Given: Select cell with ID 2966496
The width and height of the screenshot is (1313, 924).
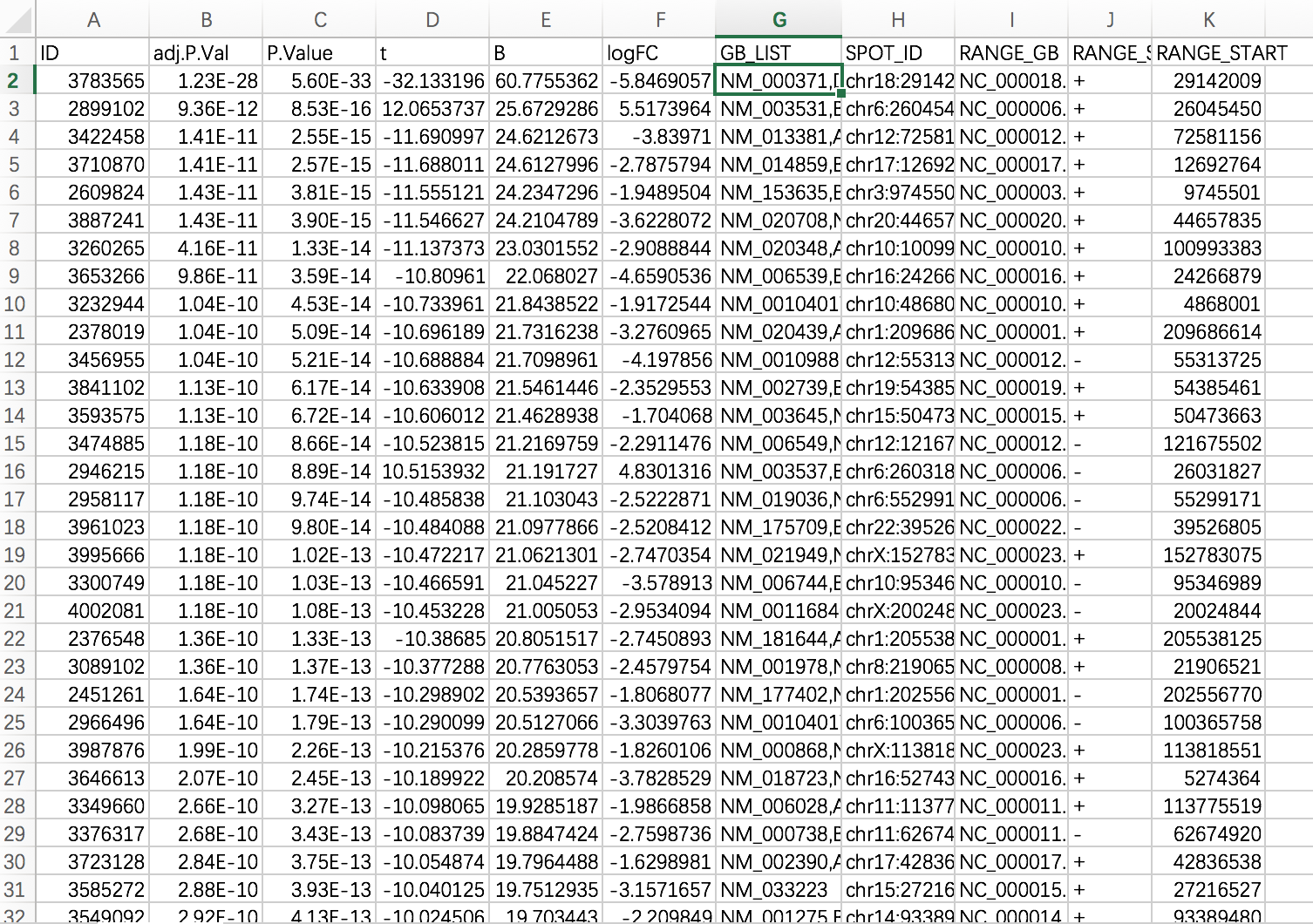Looking at the screenshot, I should click(92, 722).
